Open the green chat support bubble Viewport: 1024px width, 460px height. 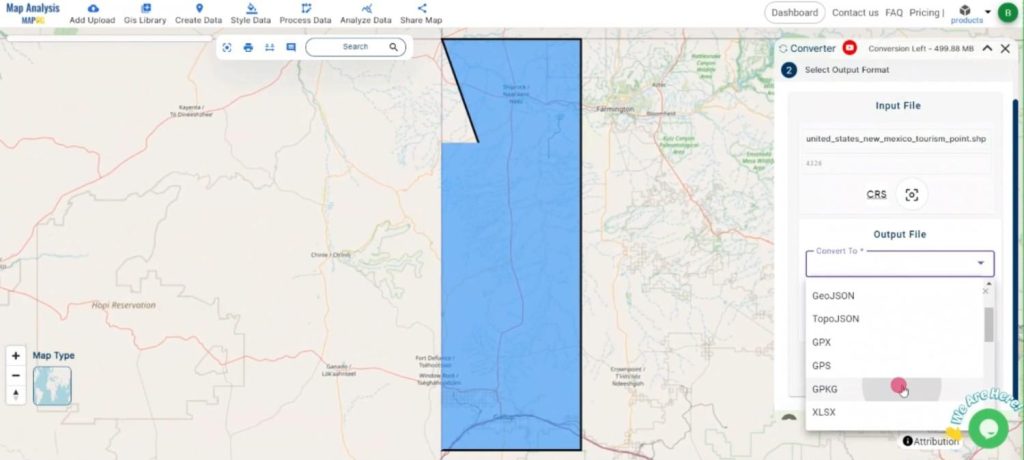(x=986, y=428)
